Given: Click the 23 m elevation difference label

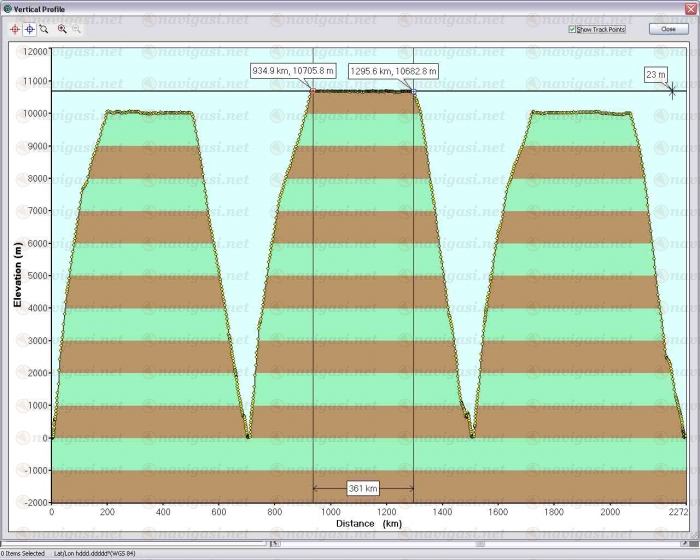Looking at the screenshot, I should (655, 74).
